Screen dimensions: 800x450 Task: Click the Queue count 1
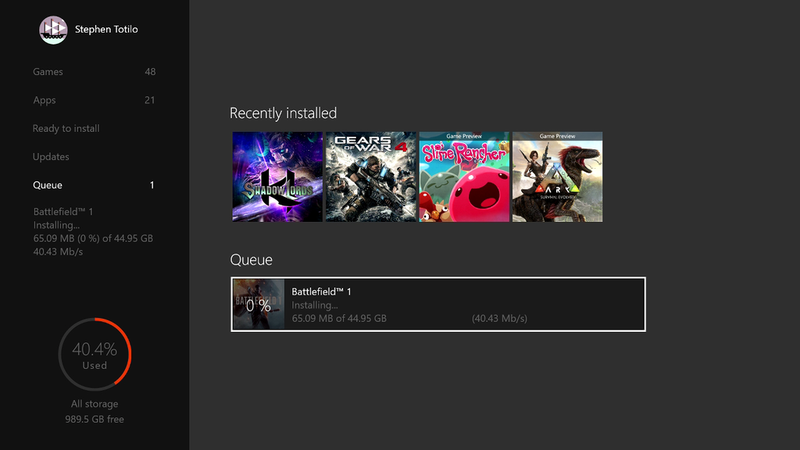click(152, 185)
